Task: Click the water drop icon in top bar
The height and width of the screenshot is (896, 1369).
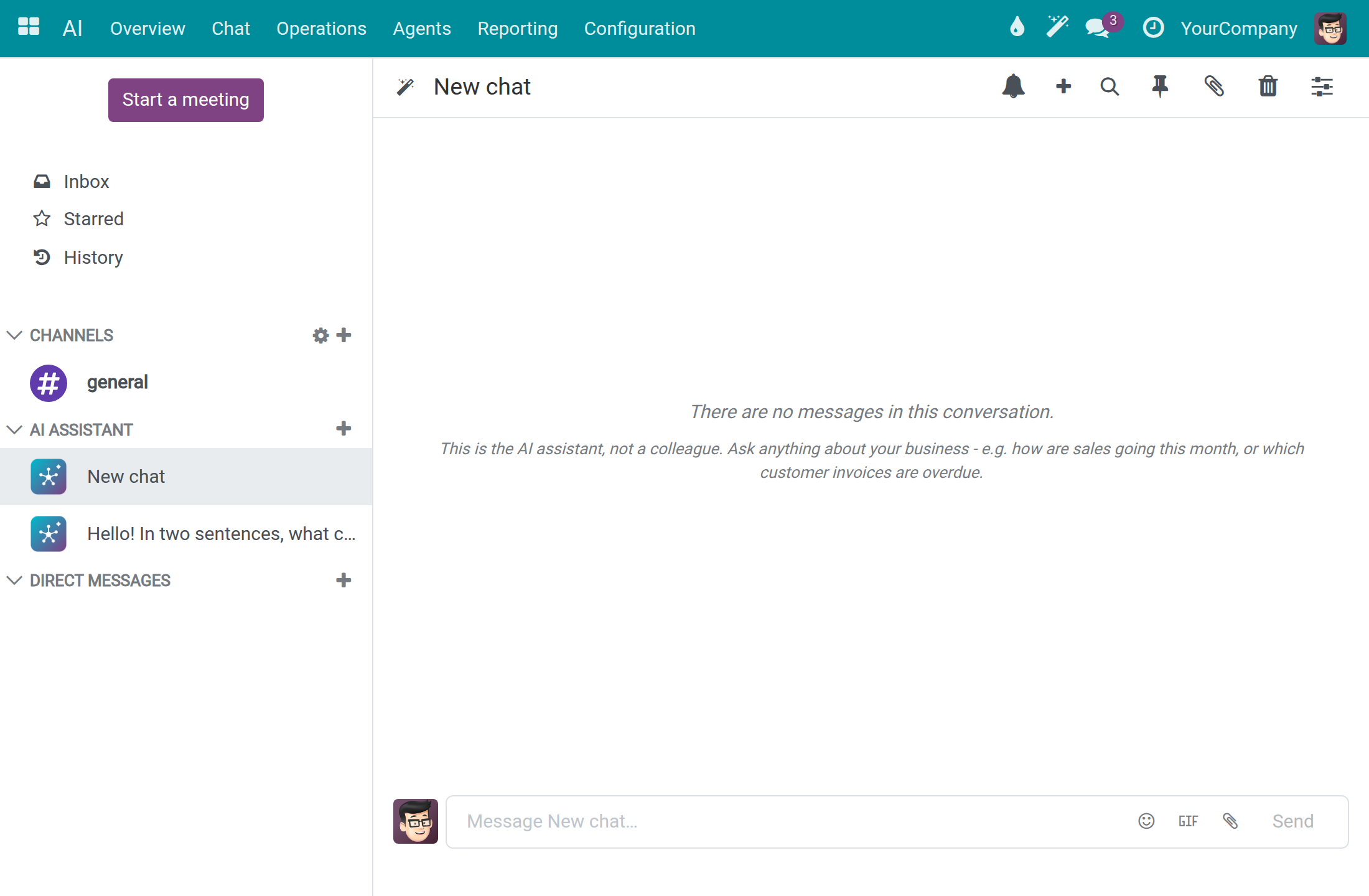Action: (1017, 28)
